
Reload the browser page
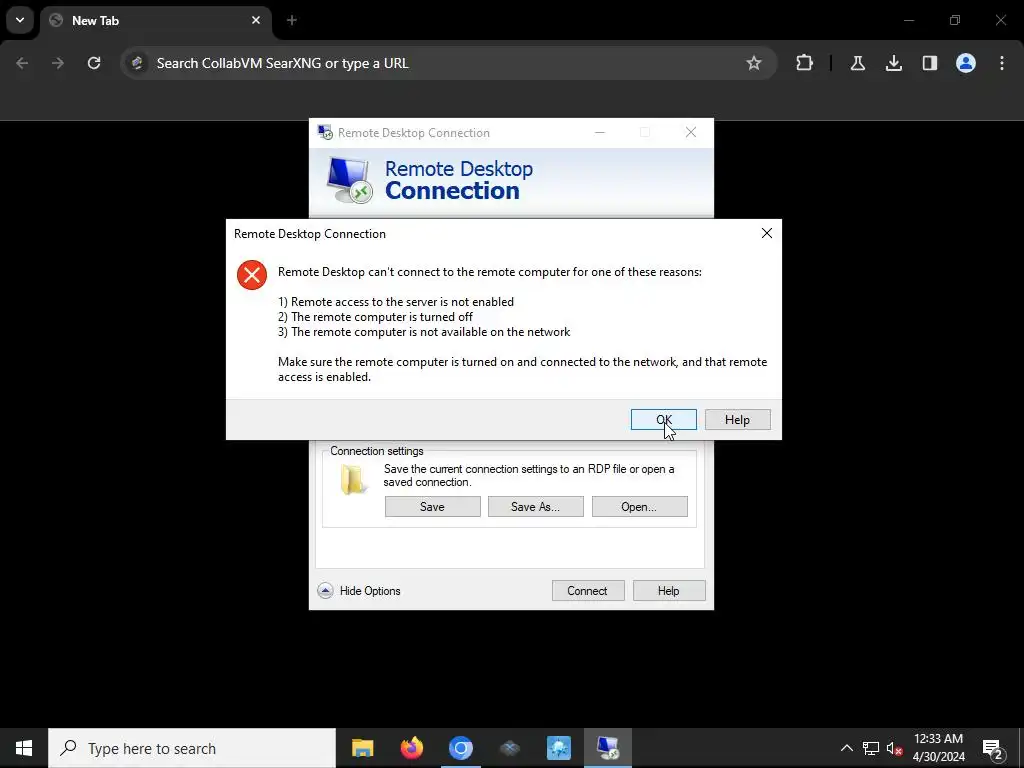(x=94, y=63)
